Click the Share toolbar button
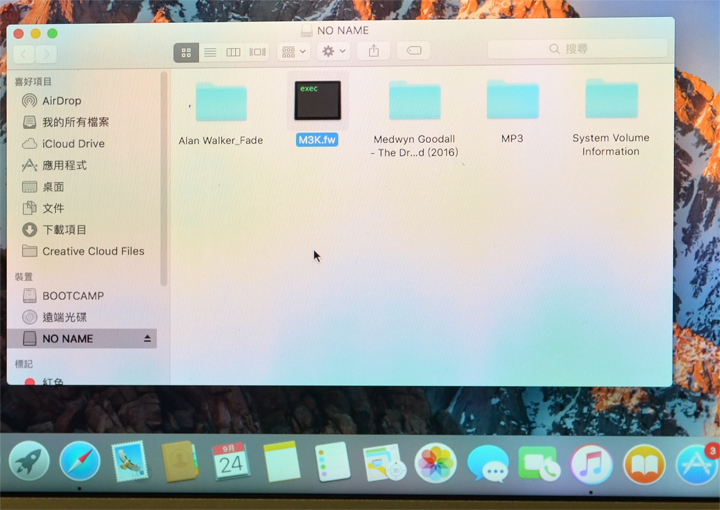 (374, 50)
